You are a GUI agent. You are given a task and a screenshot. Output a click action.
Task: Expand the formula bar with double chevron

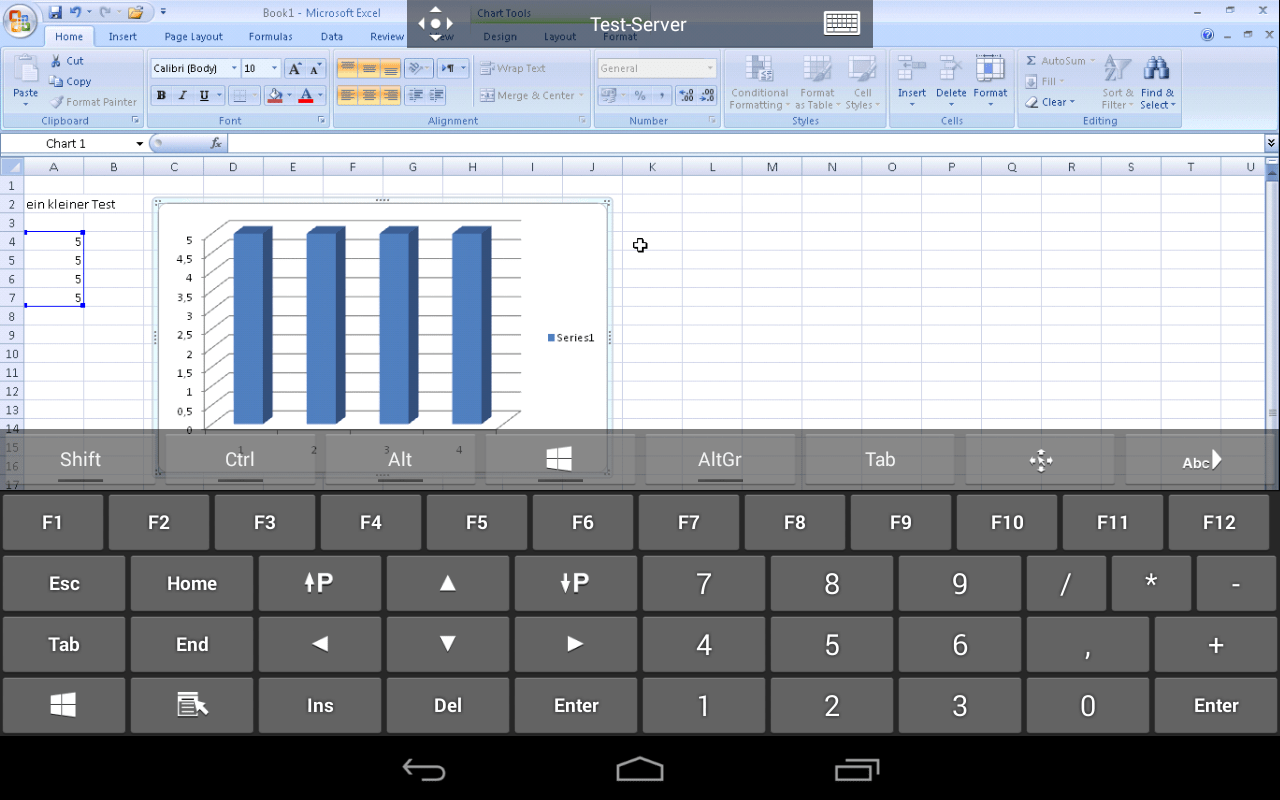(x=1272, y=144)
